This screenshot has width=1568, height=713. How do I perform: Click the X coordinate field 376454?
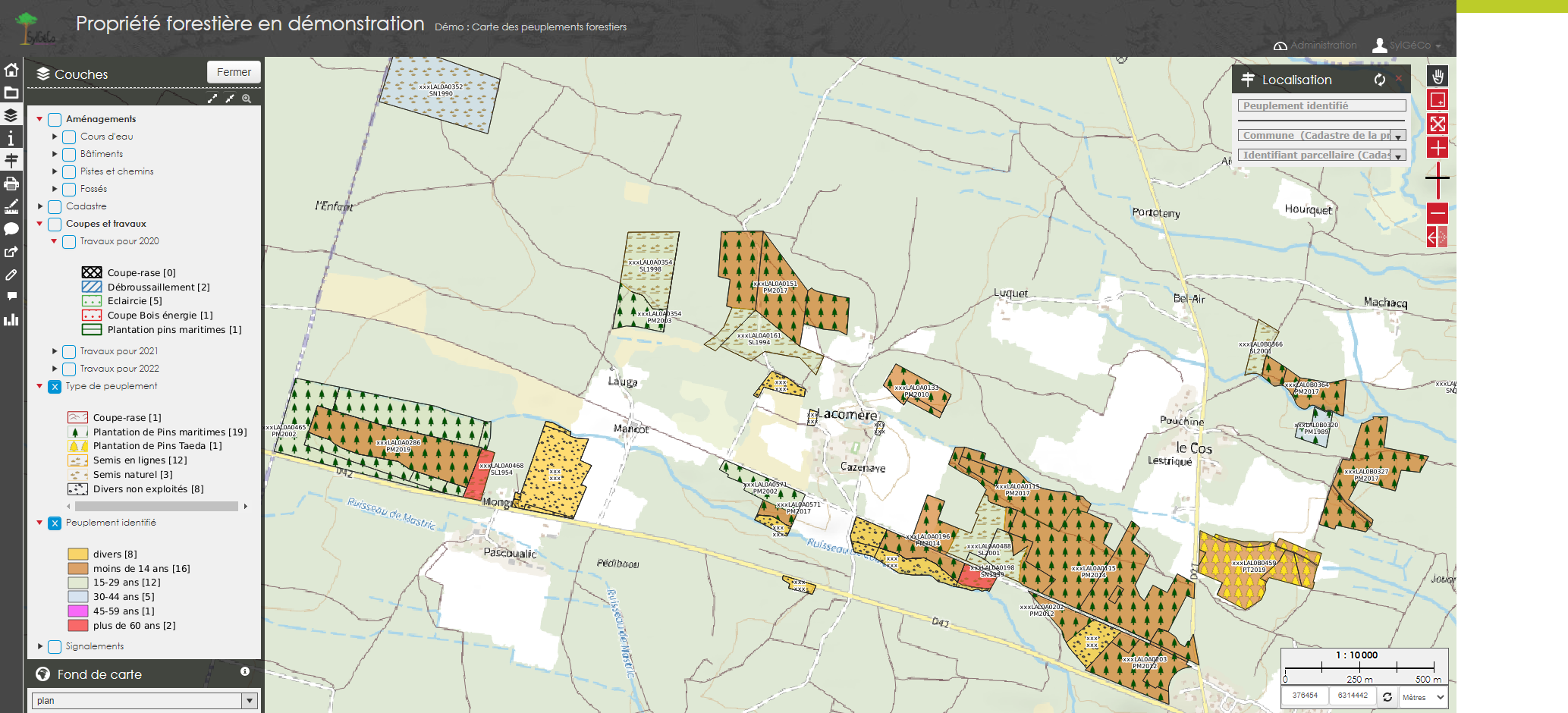1305,696
